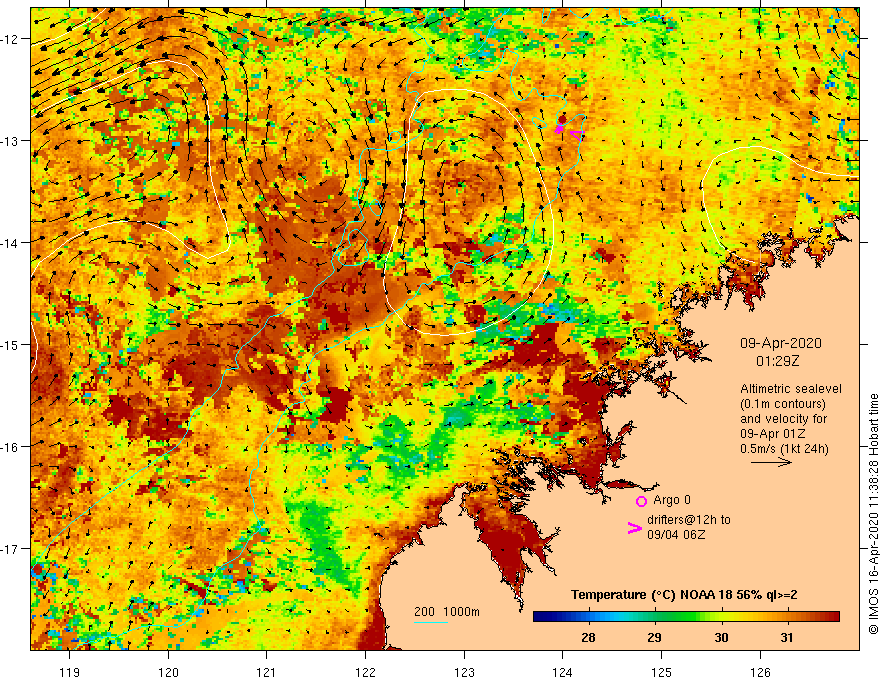
Task: Click the color bar tick label 28
Action: coord(588,637)
